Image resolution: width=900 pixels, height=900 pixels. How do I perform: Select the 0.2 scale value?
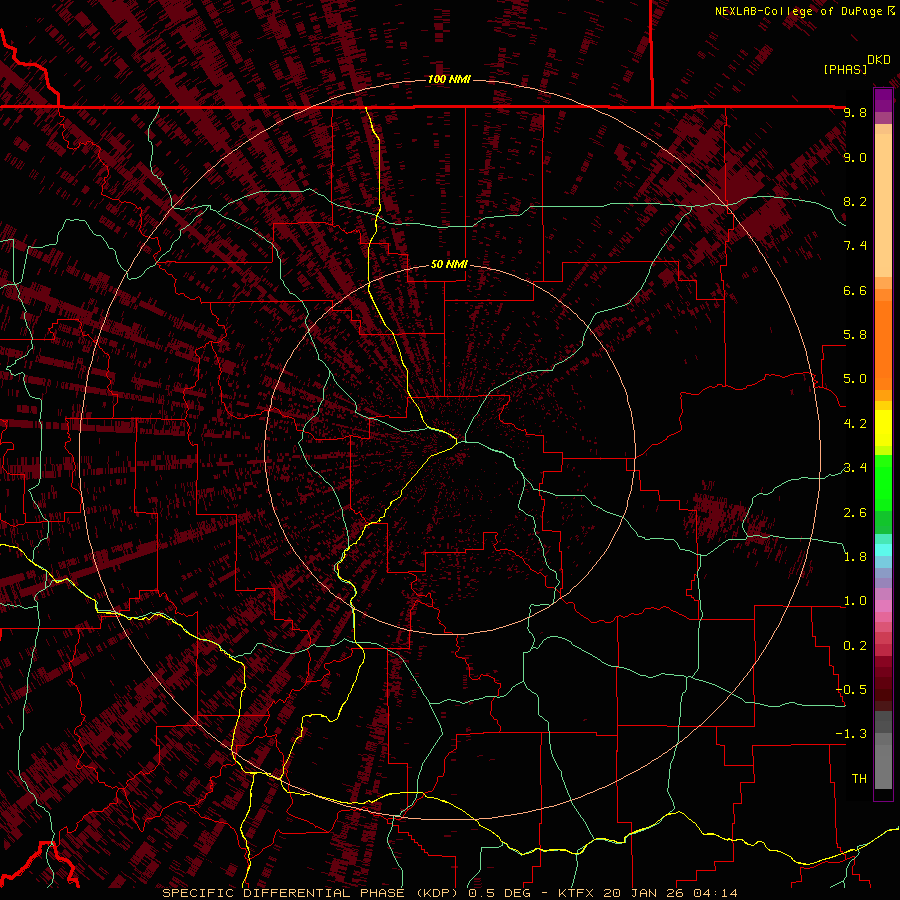pos(855,646)
